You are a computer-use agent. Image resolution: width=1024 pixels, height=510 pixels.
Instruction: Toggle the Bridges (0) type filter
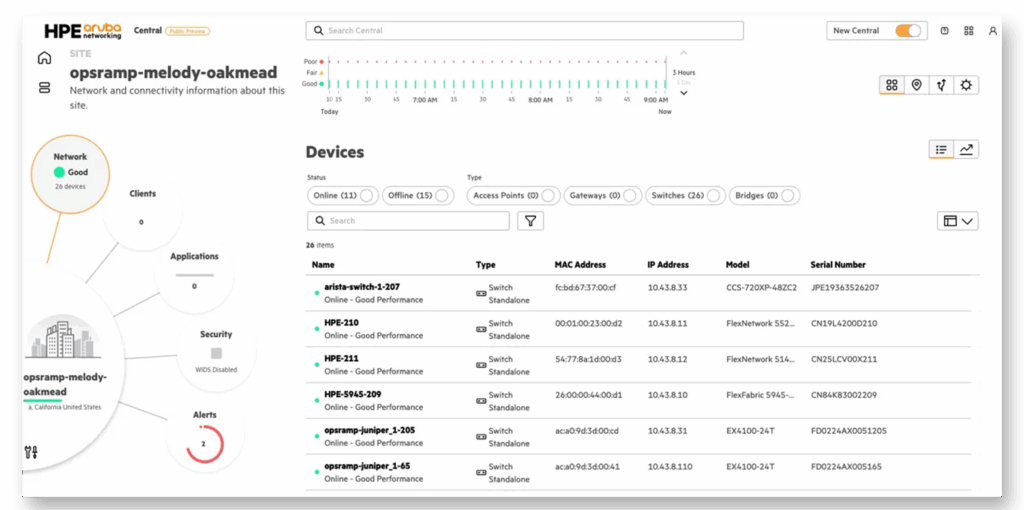click(764, 195)
